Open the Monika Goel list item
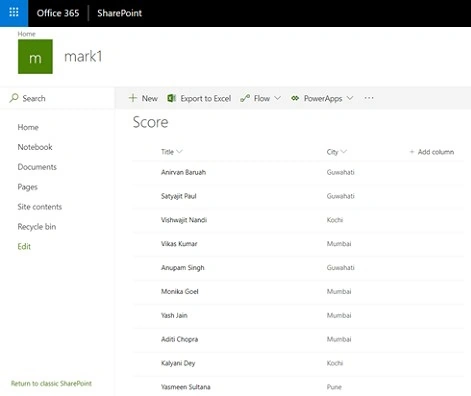The width and height of the screenshot is (471, 396). coord(180,291)
